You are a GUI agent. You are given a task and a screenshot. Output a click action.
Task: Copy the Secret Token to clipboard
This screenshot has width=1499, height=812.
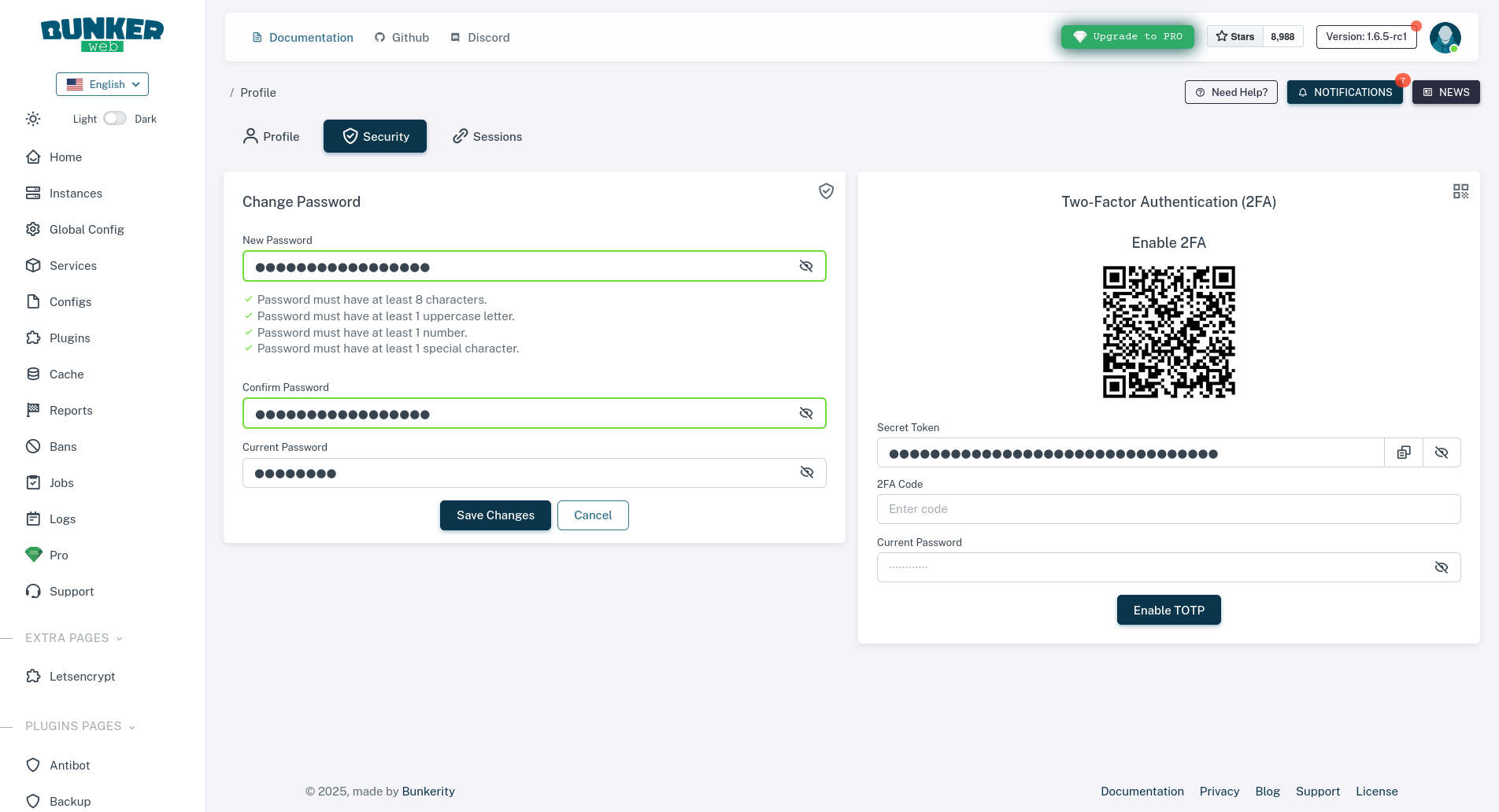coord(1403,452)
